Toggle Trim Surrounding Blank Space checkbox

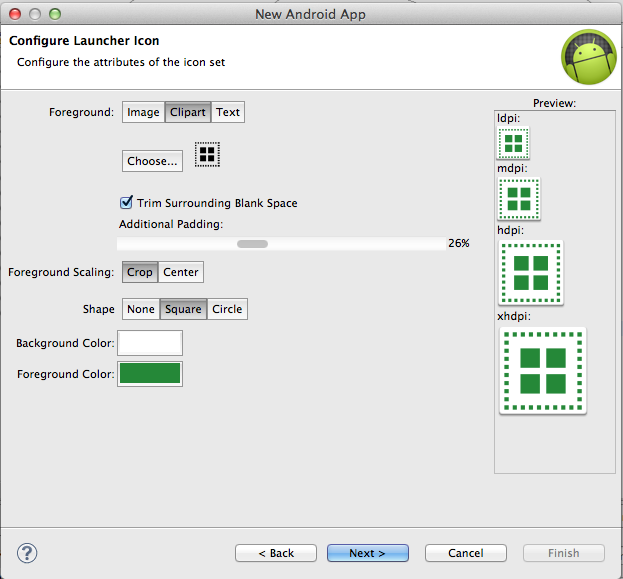pyautogui.click(x=126, y=202)
